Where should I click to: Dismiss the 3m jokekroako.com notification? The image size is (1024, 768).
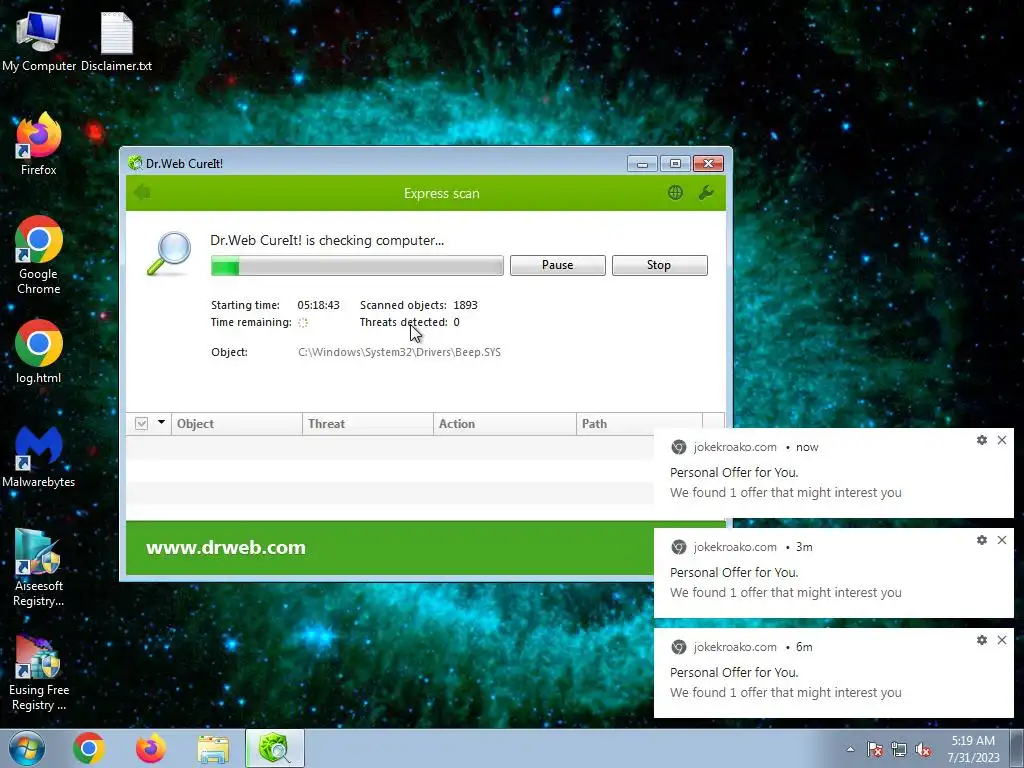(1002, 540)
